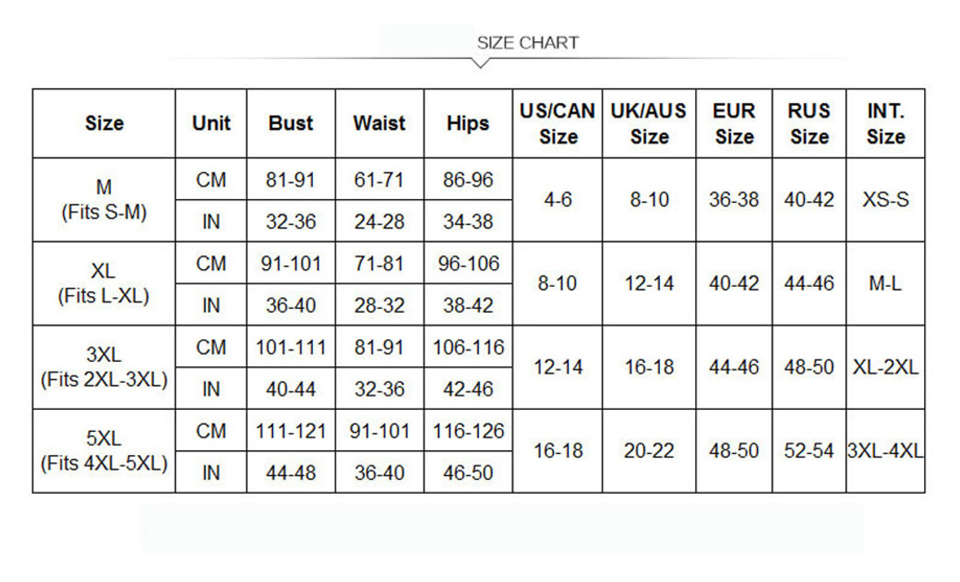The height and width of the screenshot is (582, 960).
Task: Click the M (Fits S-M) size cell
Action: (104, 200)
